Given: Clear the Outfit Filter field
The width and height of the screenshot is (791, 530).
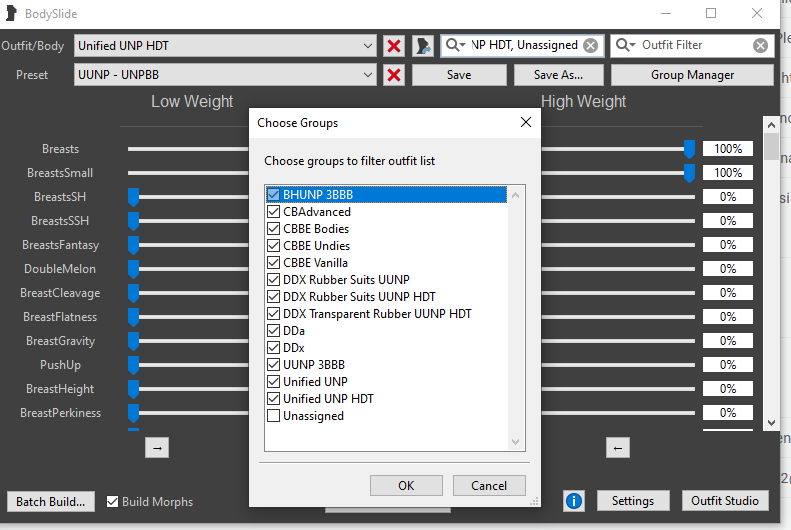Looking at the screenshot, I should click(x=760, y=46).
